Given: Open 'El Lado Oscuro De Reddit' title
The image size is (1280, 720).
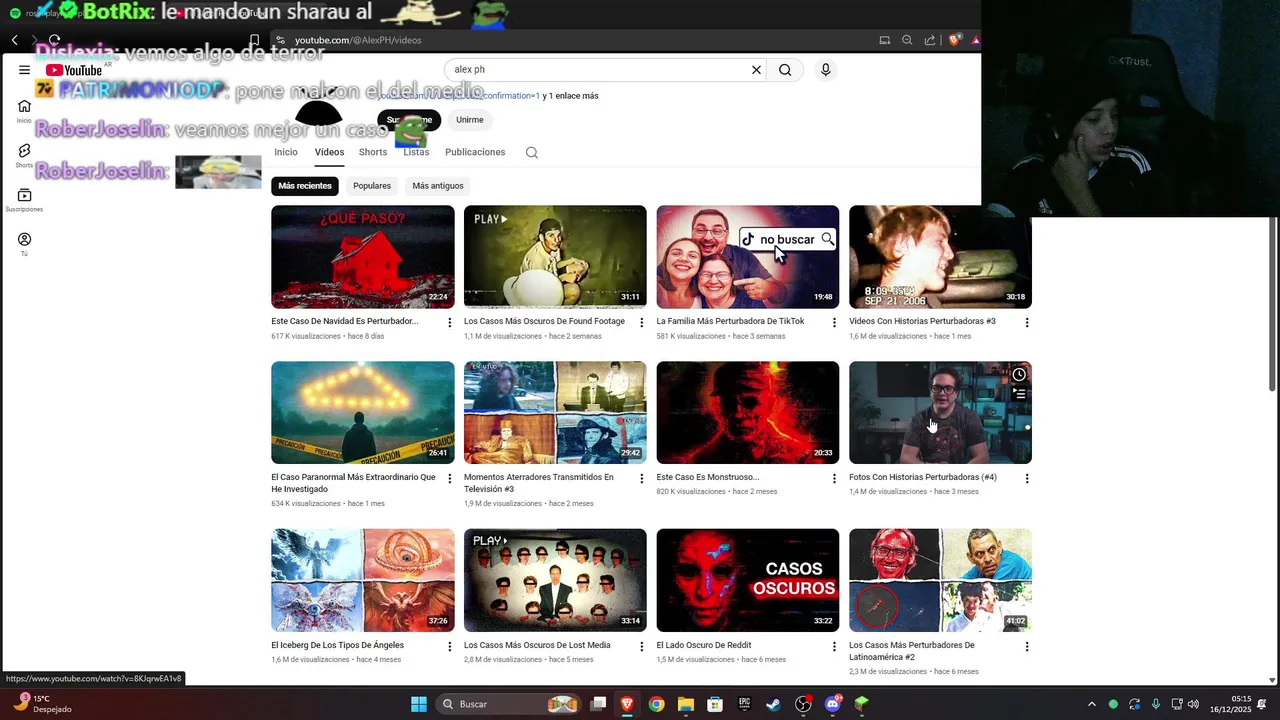Looking at the screenshot, I should click(x=703, y=646).
